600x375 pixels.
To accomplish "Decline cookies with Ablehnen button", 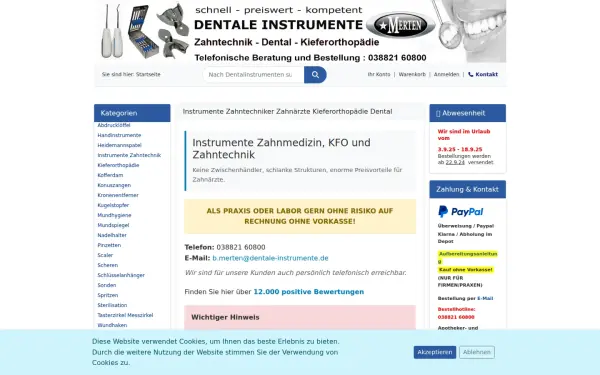I will 477,352.
